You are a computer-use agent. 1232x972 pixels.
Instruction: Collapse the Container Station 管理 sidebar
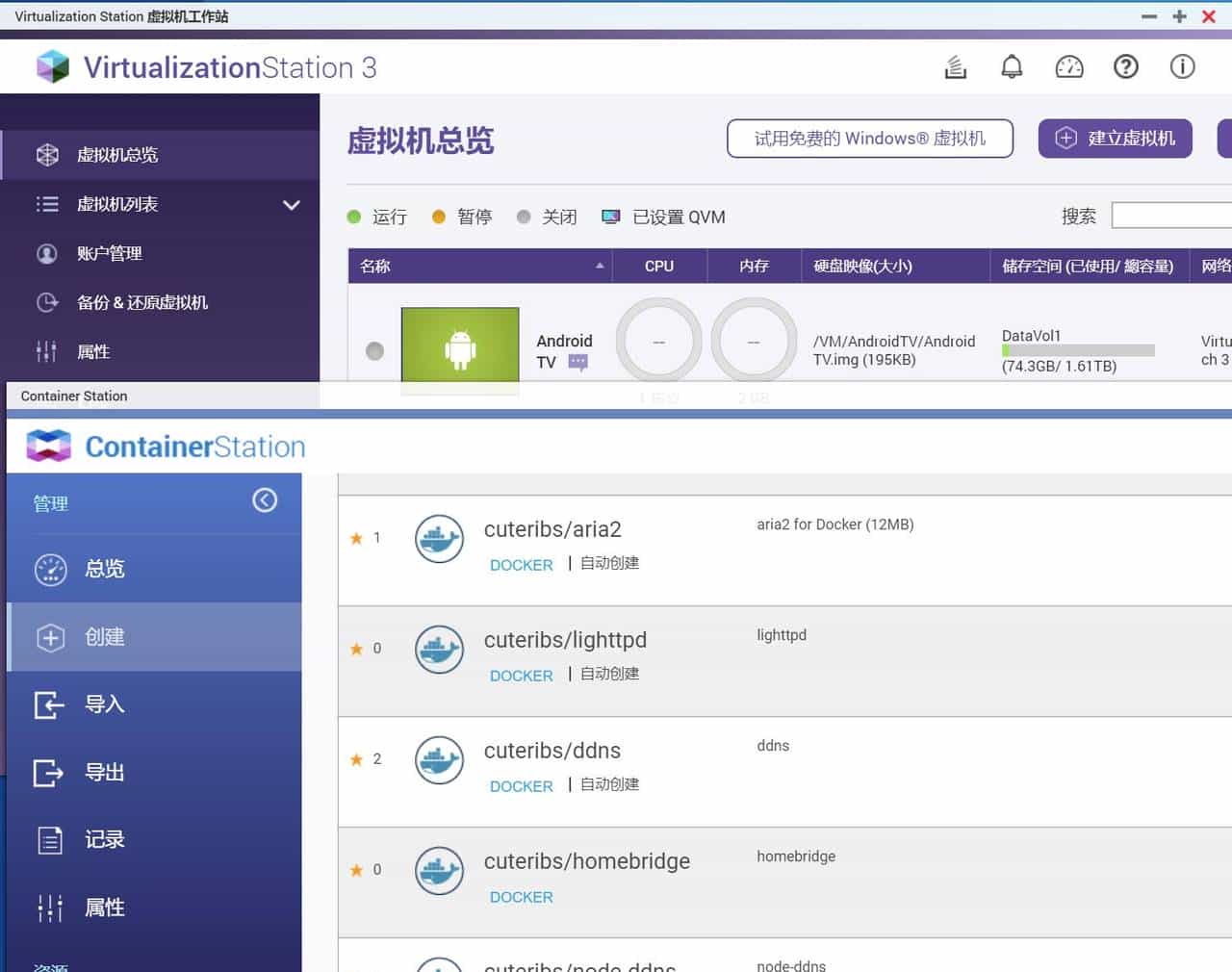point(265,500)
